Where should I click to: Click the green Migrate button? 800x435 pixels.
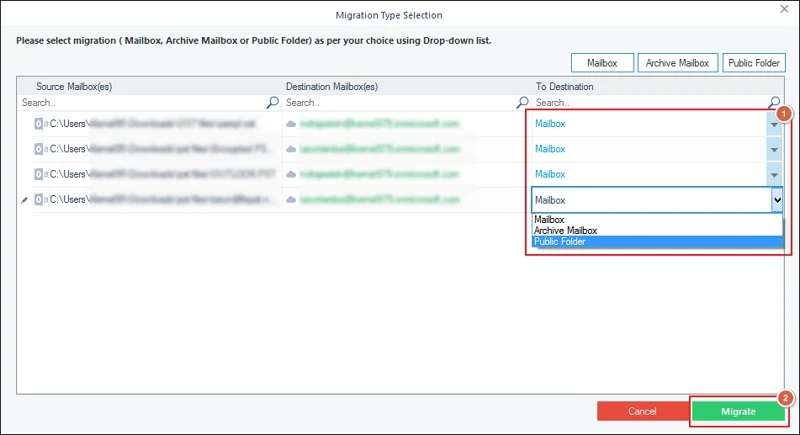coord(738,412)
